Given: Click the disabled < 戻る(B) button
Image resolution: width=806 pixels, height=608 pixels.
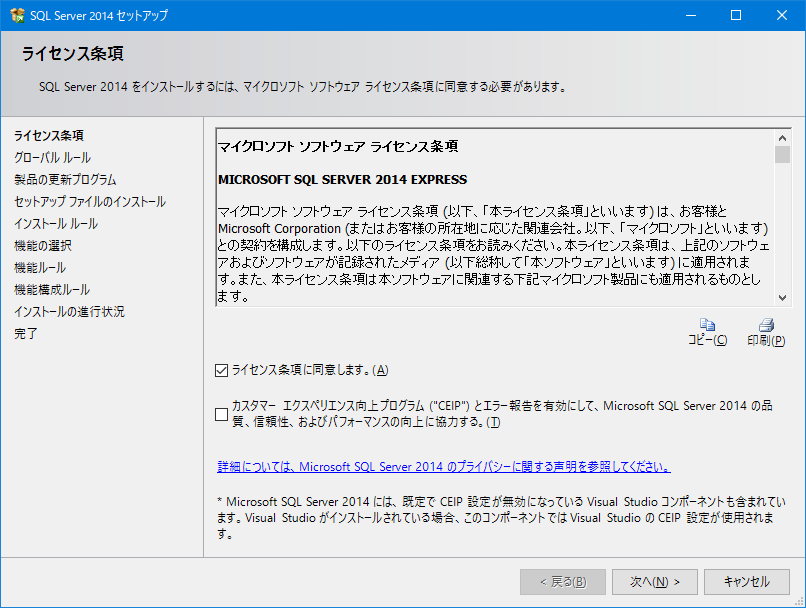Looking at the screenshot, I should 563,582.
